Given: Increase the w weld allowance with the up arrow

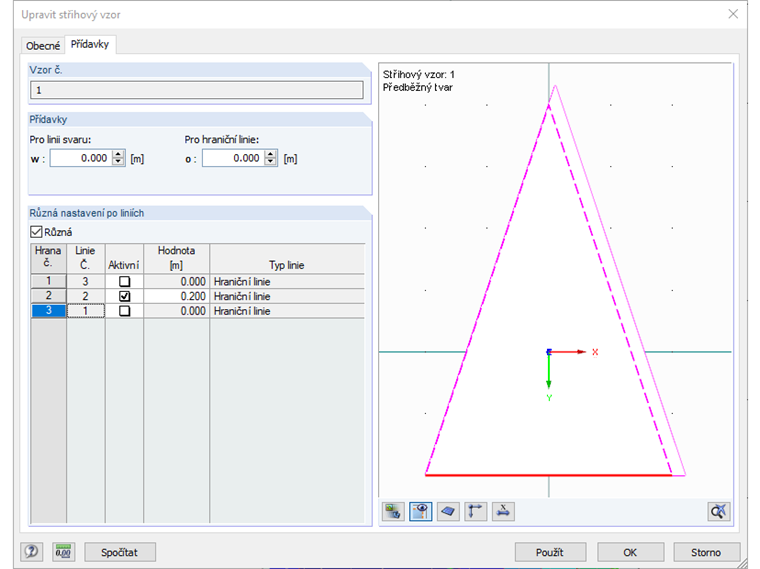Looking at the screenshot, I should point(118,154).
